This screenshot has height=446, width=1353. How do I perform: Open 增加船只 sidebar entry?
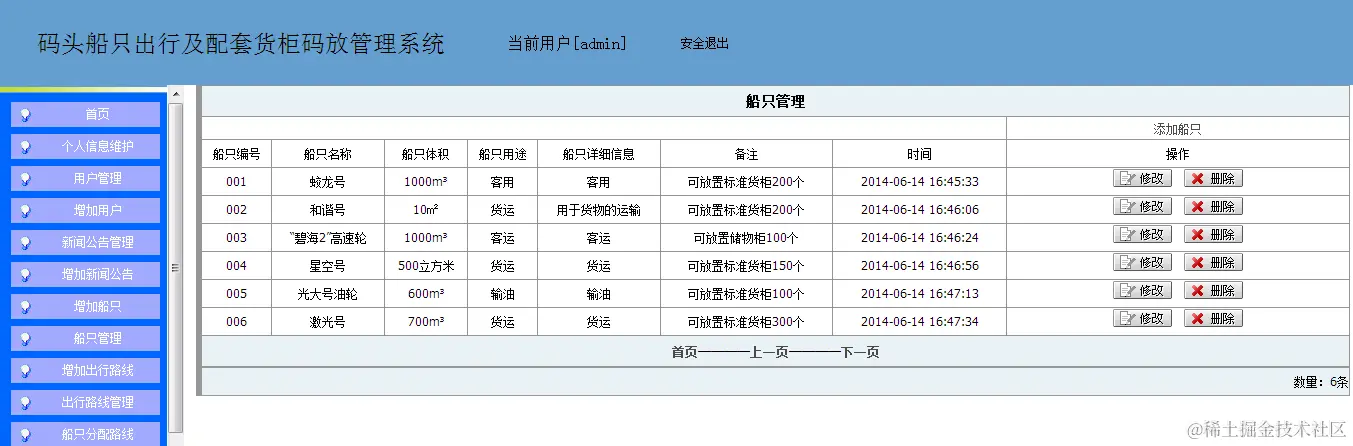[85, 306]
